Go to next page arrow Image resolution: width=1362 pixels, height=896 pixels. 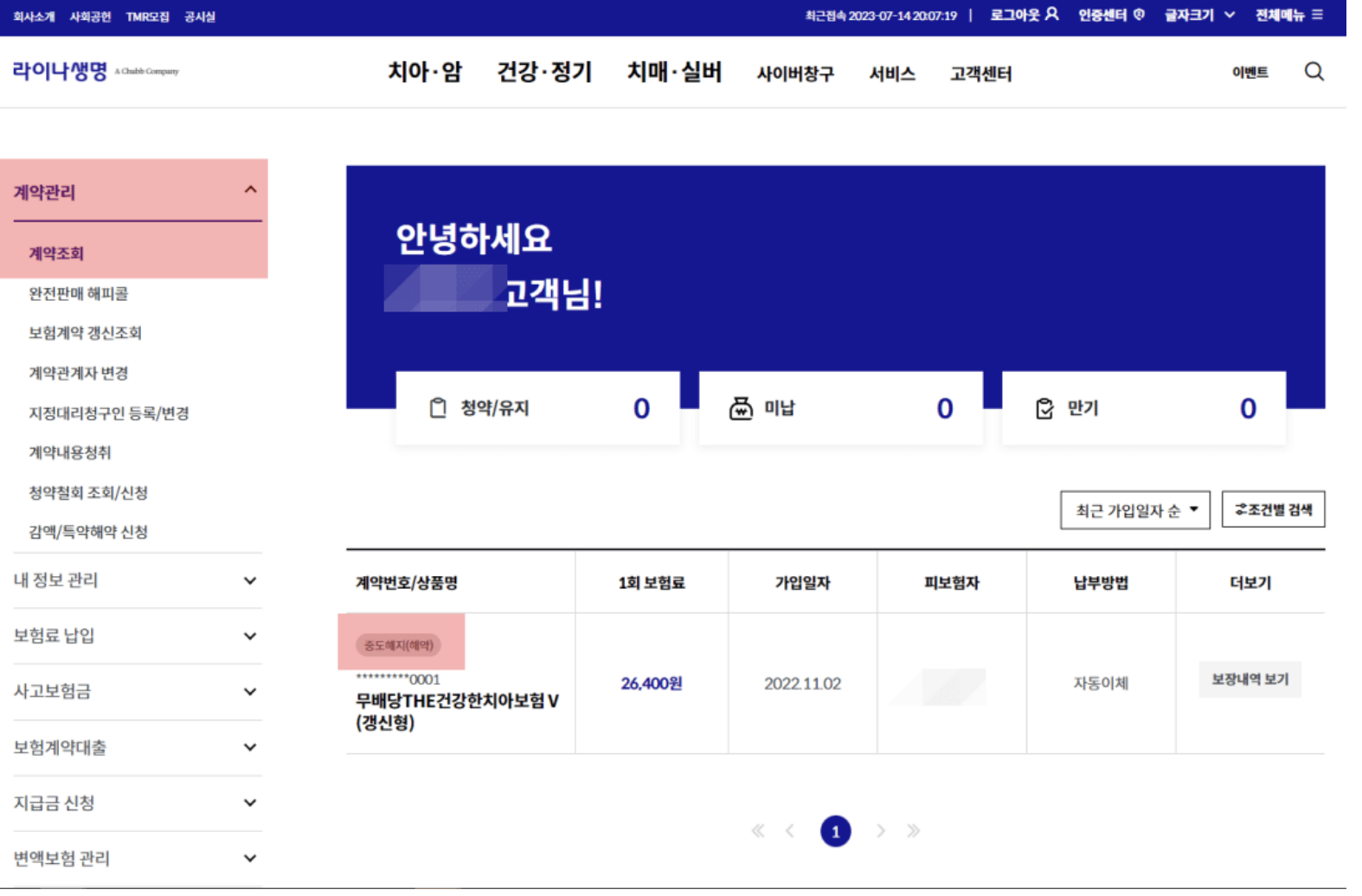pyautogui.click(x=881, y=831)
